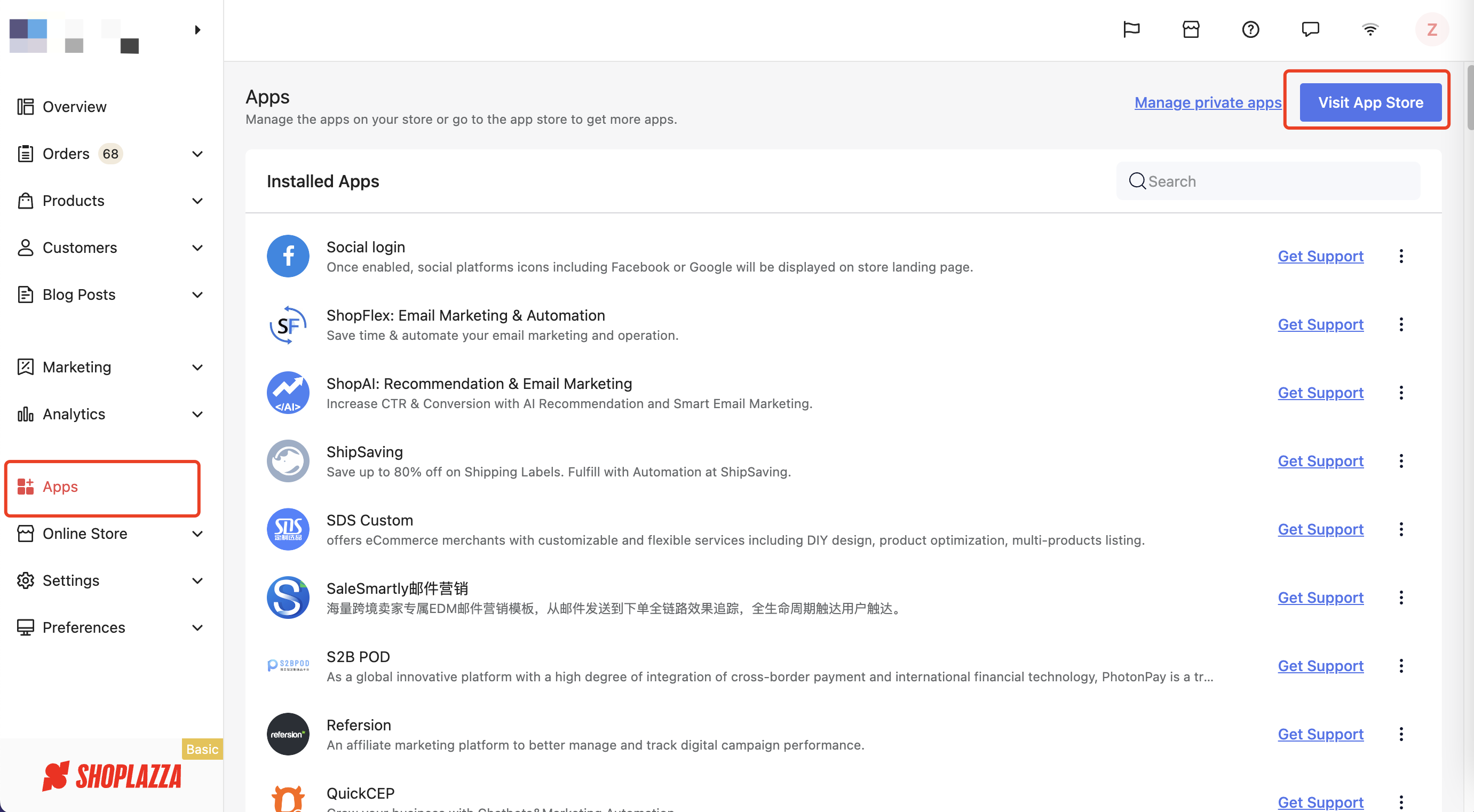Click the installed apps Search field

1268,181
